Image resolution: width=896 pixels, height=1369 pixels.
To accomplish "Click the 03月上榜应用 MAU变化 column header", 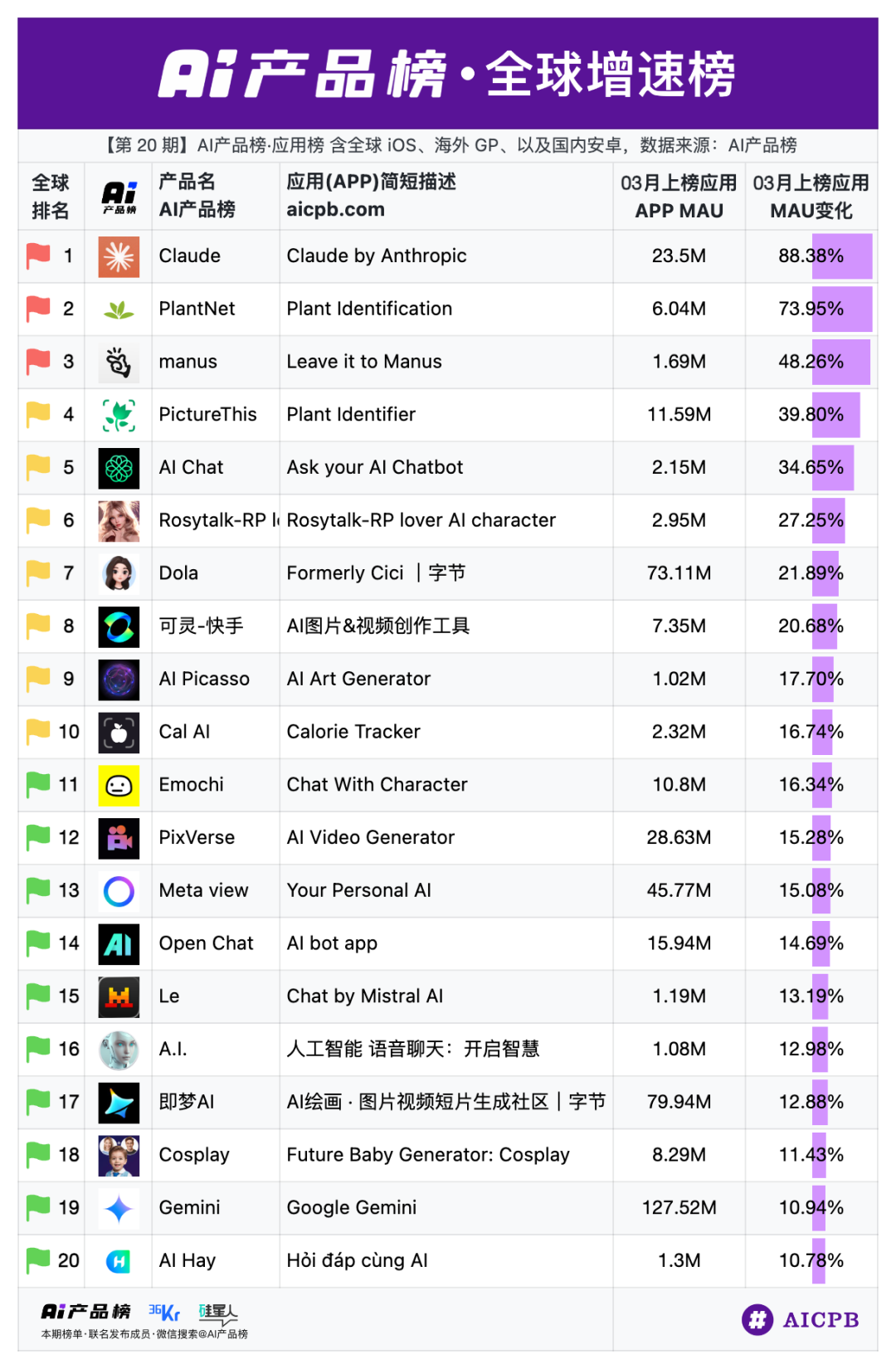I will (811, 197).
